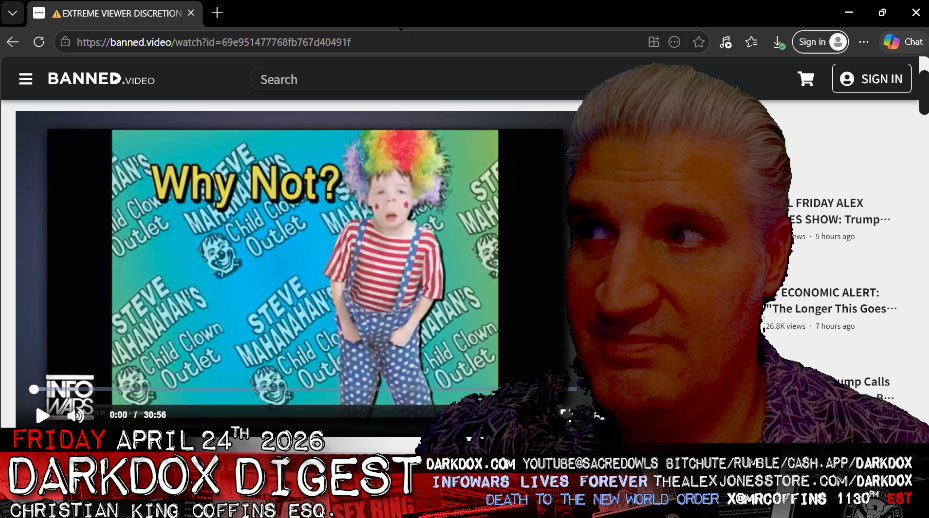Image resolution: width=929 pixels, height=518 pixels.
Task: Open the shopping cart
Action: click(806, 79)
